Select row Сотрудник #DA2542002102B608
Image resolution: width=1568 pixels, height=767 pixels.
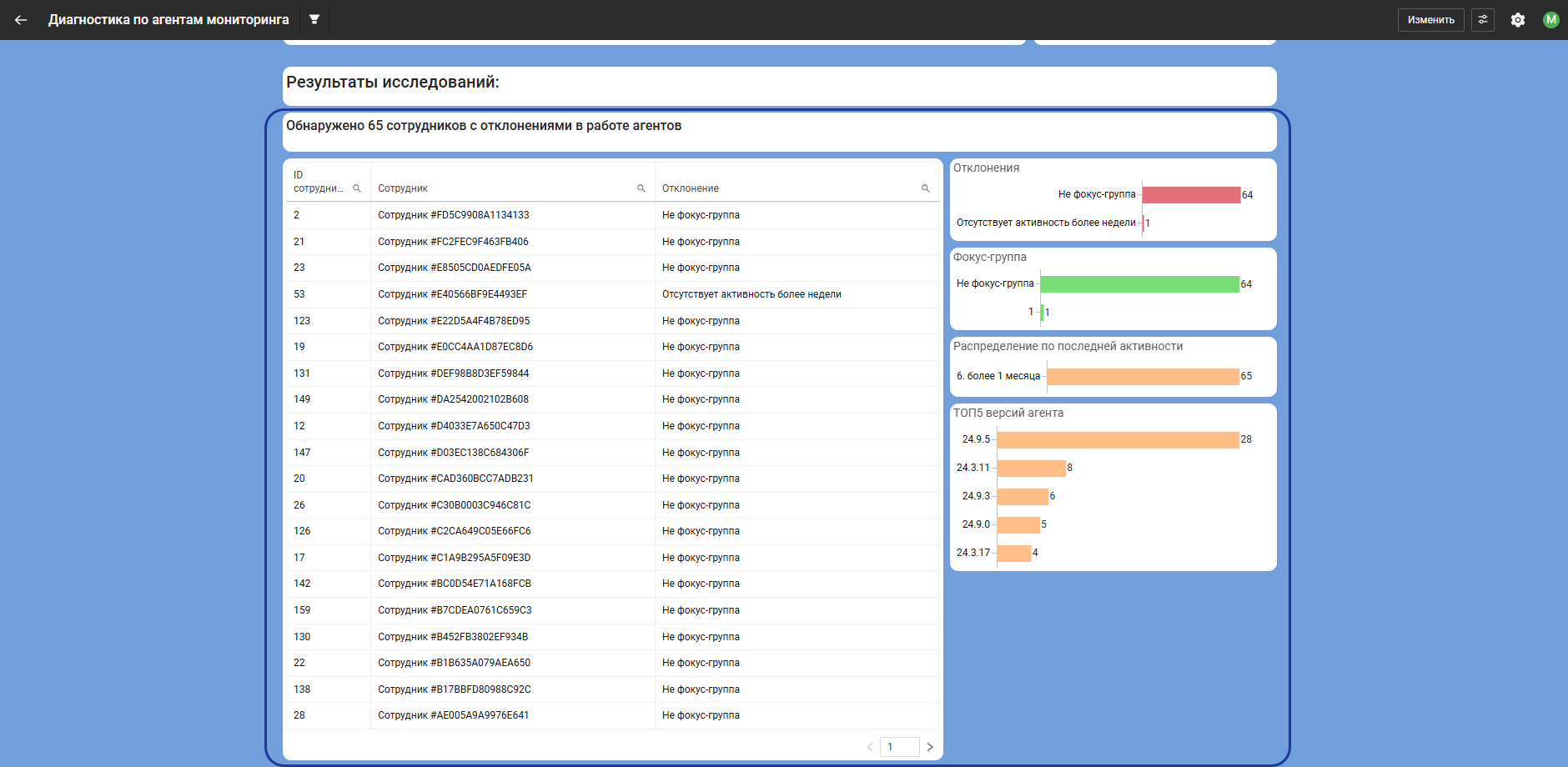(x=613, y=399)
